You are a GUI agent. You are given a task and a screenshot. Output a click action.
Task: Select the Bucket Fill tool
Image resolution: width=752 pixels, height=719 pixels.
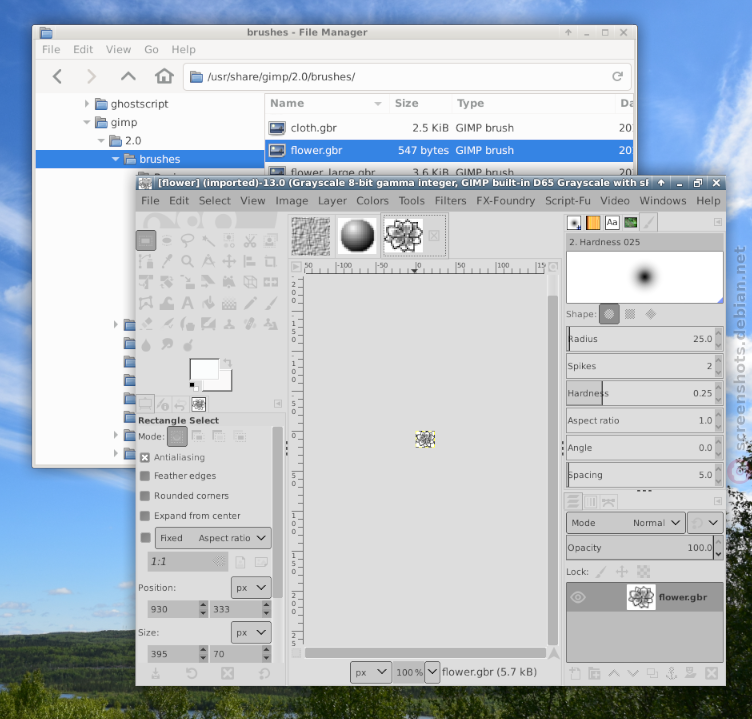[208, 303]
